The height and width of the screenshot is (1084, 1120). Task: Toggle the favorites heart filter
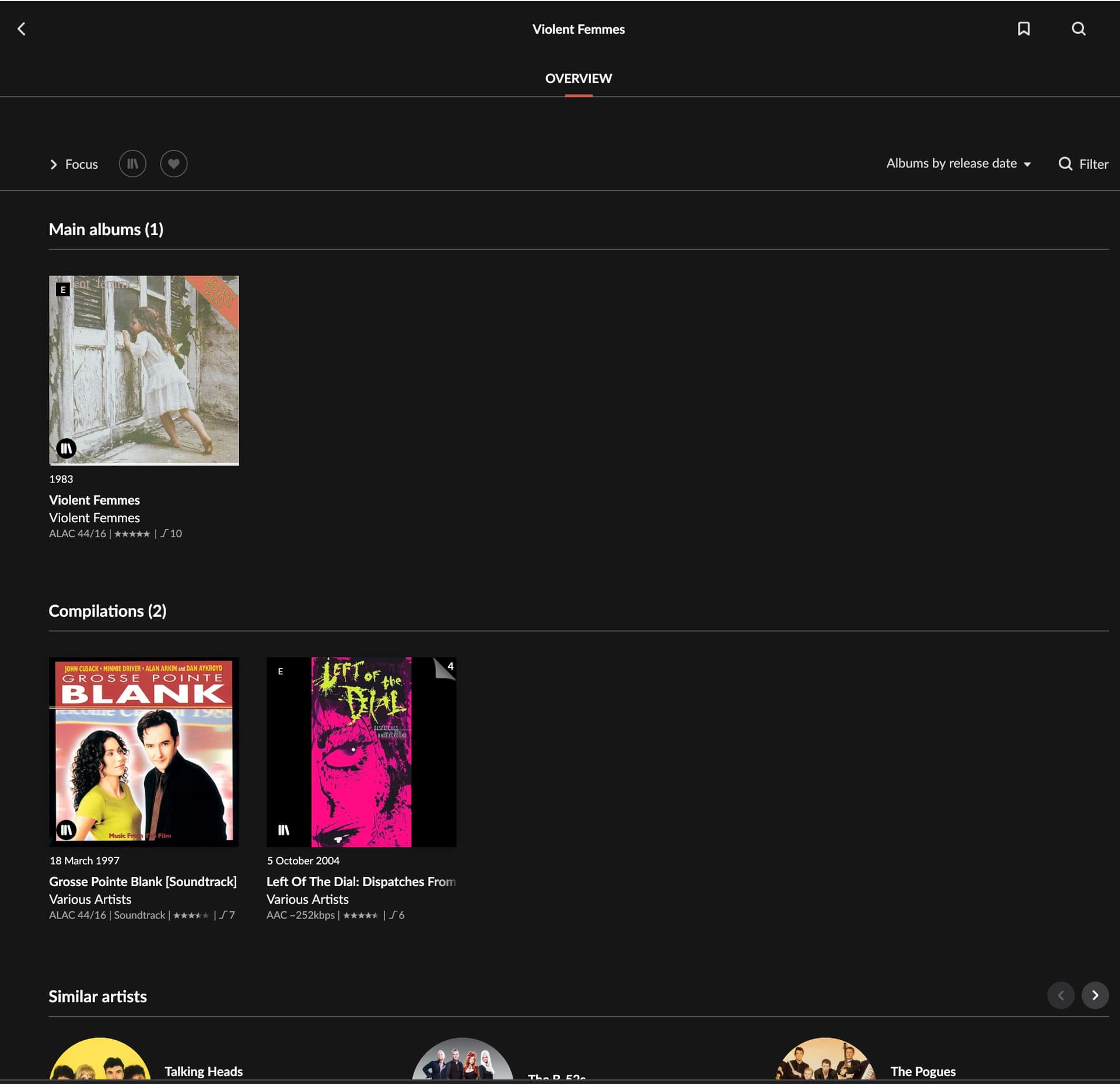pyautogui.click(x=174, y=163)
